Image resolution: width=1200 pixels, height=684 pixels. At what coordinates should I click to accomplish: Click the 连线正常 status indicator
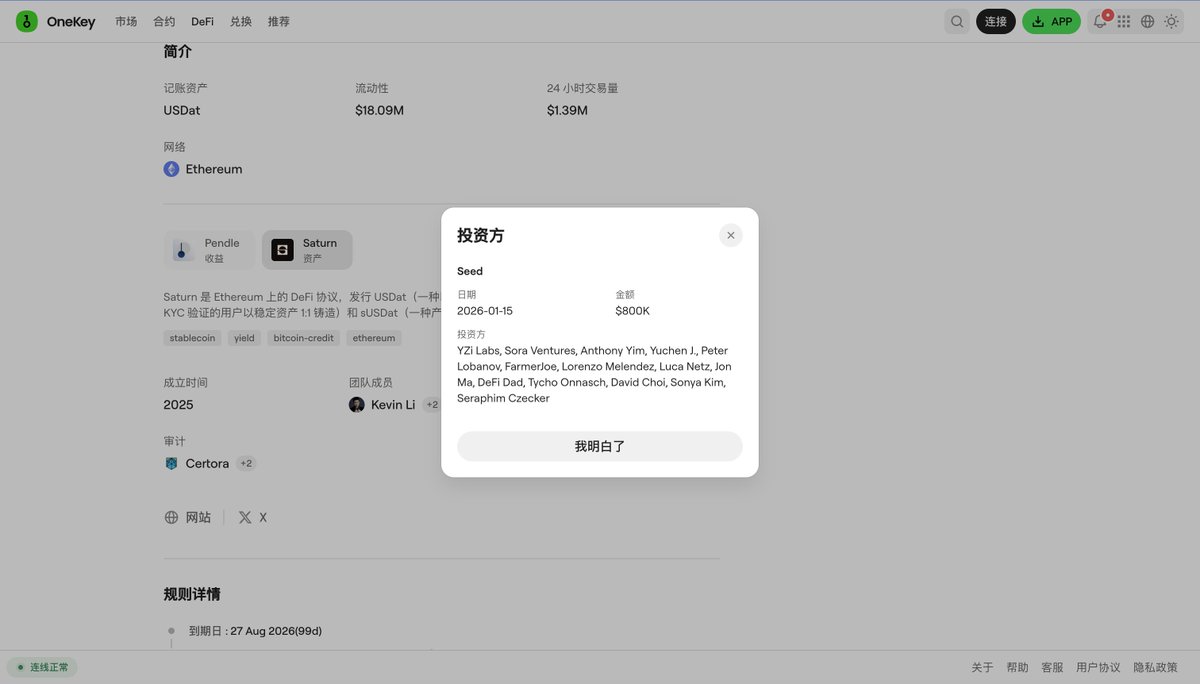pyautogui.click(x=42, y=667)
